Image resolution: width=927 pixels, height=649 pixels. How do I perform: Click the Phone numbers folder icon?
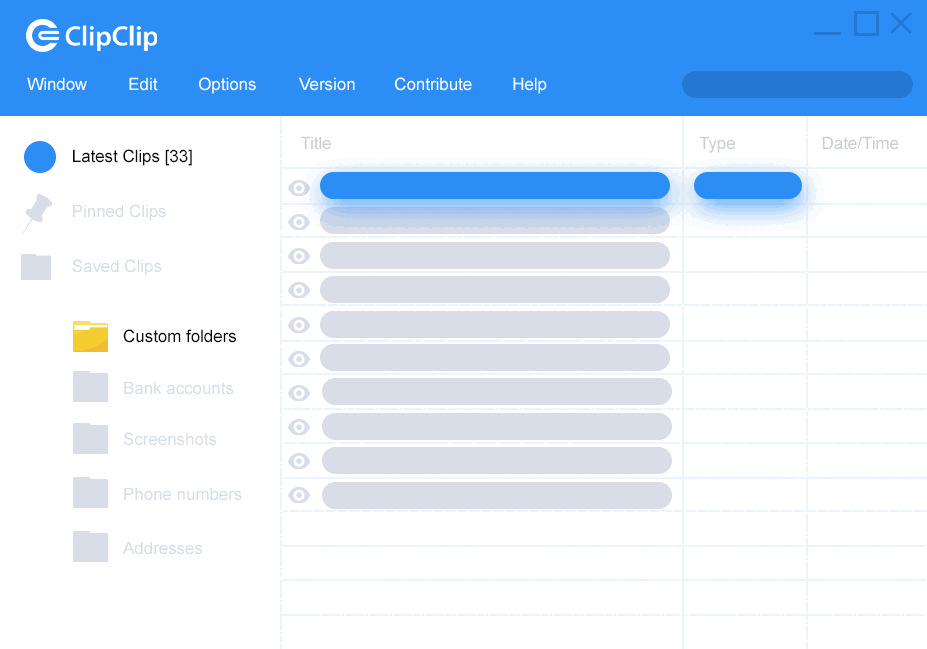(90, 493)
